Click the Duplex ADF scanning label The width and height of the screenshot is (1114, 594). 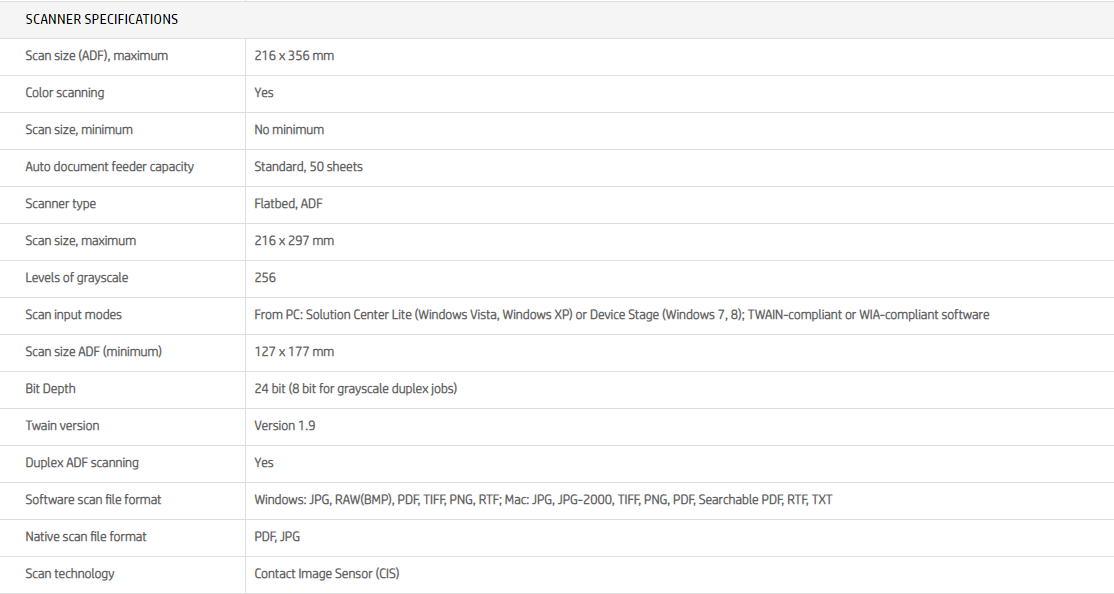point(82,463)
